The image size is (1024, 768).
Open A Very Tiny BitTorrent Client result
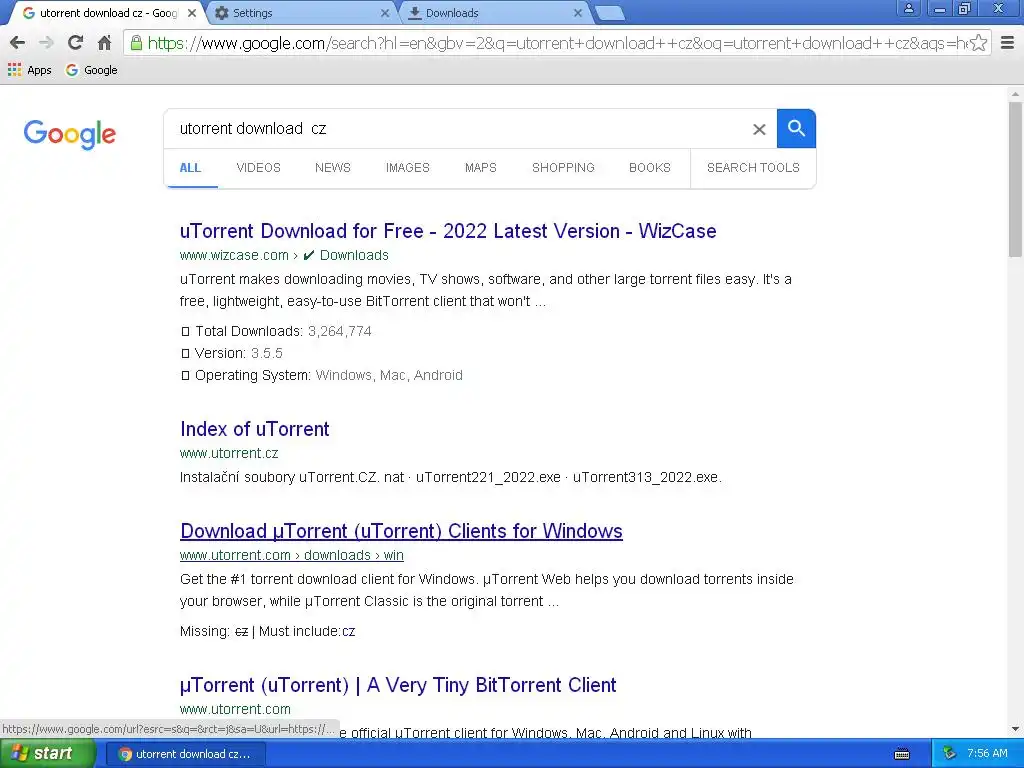pos(398,685)
